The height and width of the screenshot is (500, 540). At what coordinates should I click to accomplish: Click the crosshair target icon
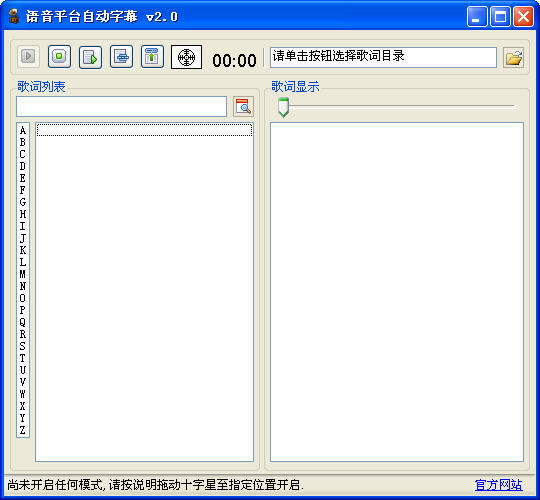[186, 57]
